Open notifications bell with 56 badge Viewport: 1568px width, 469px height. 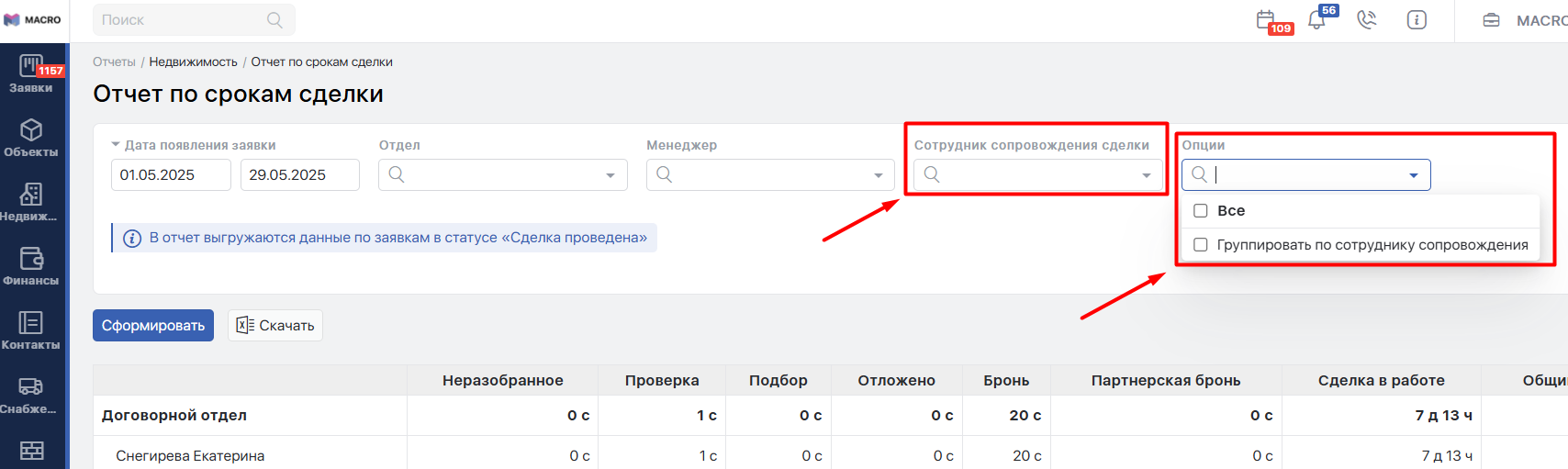click(x=1317, y=20)
